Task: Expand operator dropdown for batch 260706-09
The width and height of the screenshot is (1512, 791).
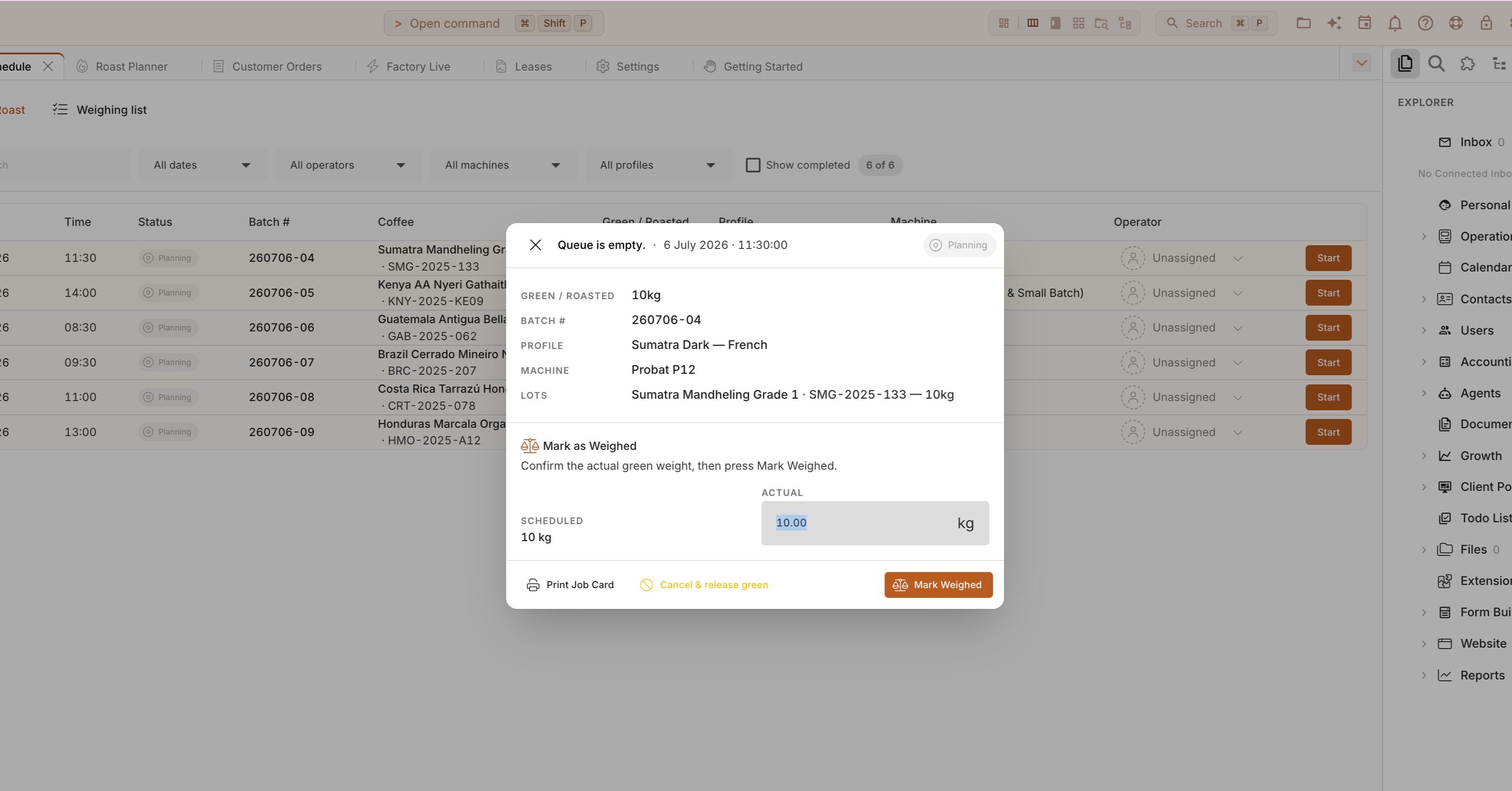Action: click(x=1237, y=432)
